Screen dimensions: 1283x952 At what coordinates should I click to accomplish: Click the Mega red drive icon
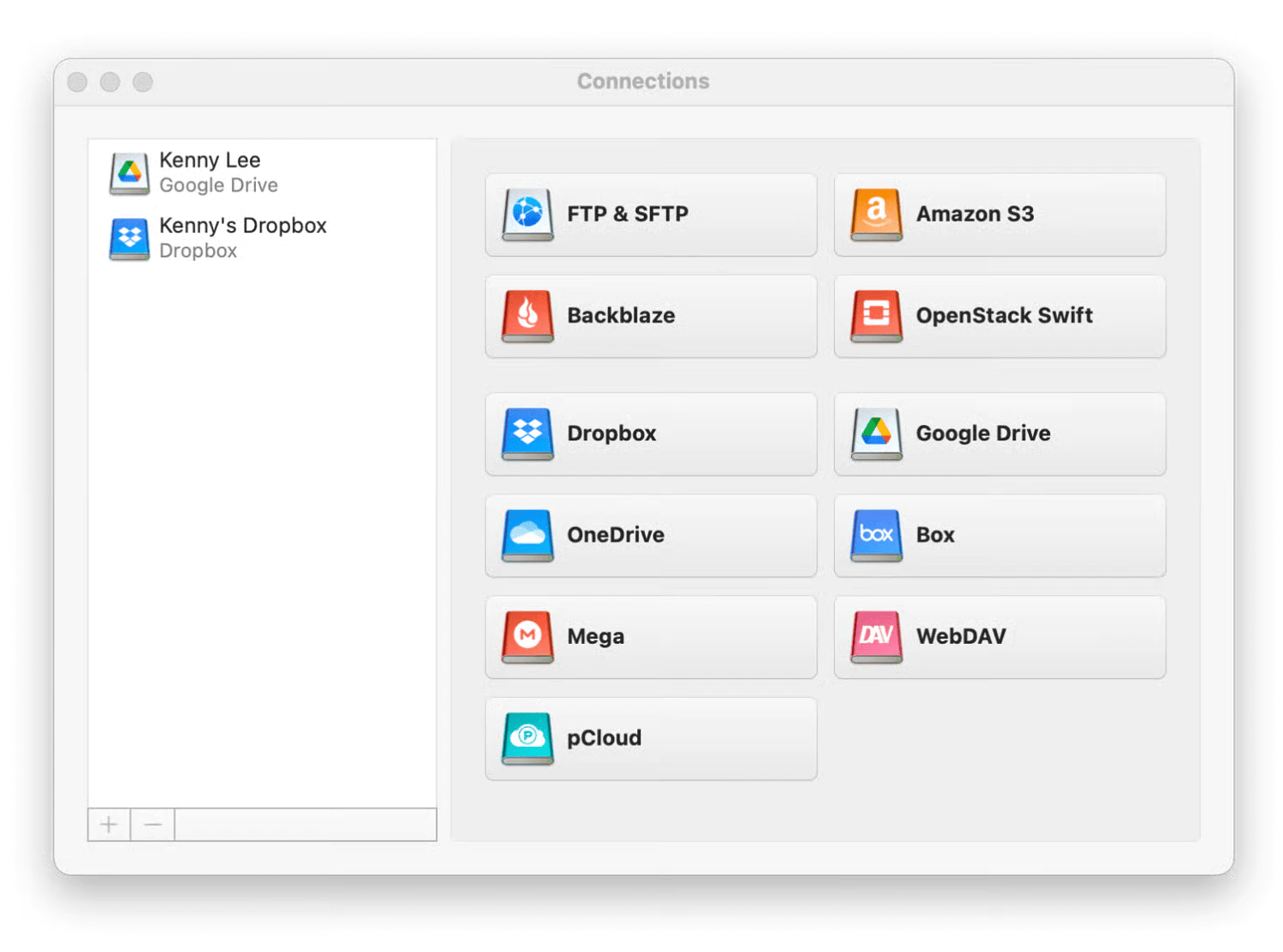click(x=527, y=636)
